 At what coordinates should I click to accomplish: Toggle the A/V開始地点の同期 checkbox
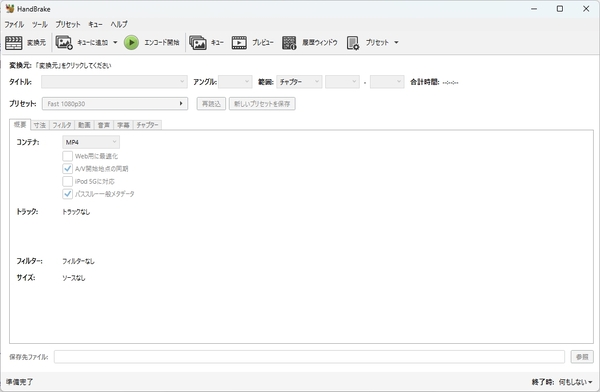(67, 168)
